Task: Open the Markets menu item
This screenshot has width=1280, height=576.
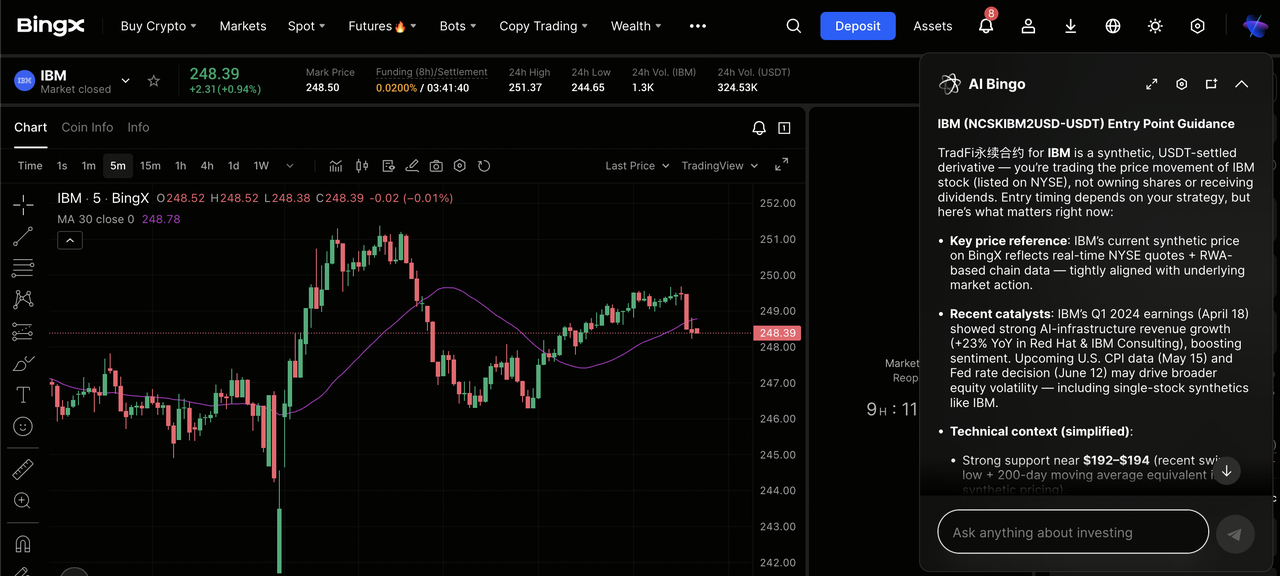Action: 243,26
